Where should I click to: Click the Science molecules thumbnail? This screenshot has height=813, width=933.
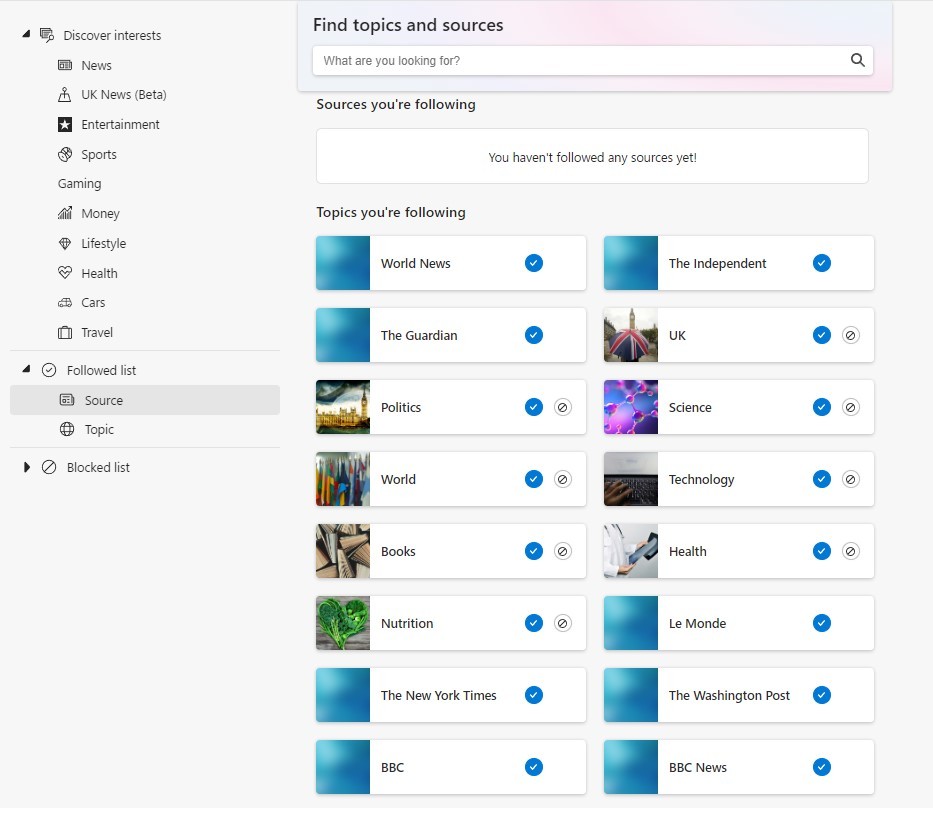[x=631, y=407]
